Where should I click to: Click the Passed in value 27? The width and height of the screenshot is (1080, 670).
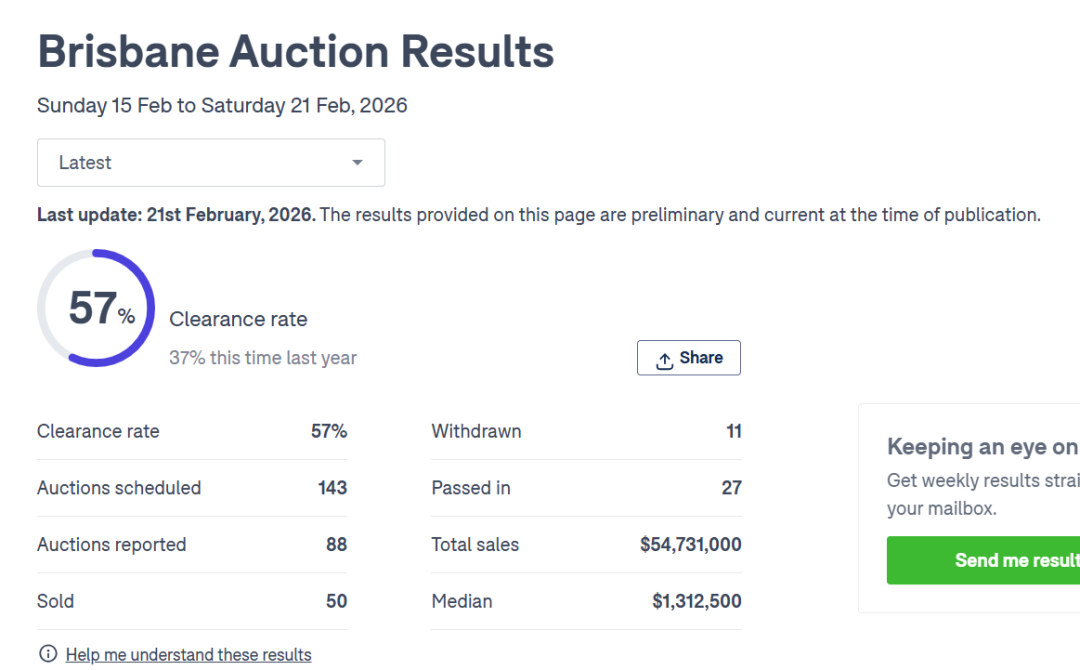[731, 488]
